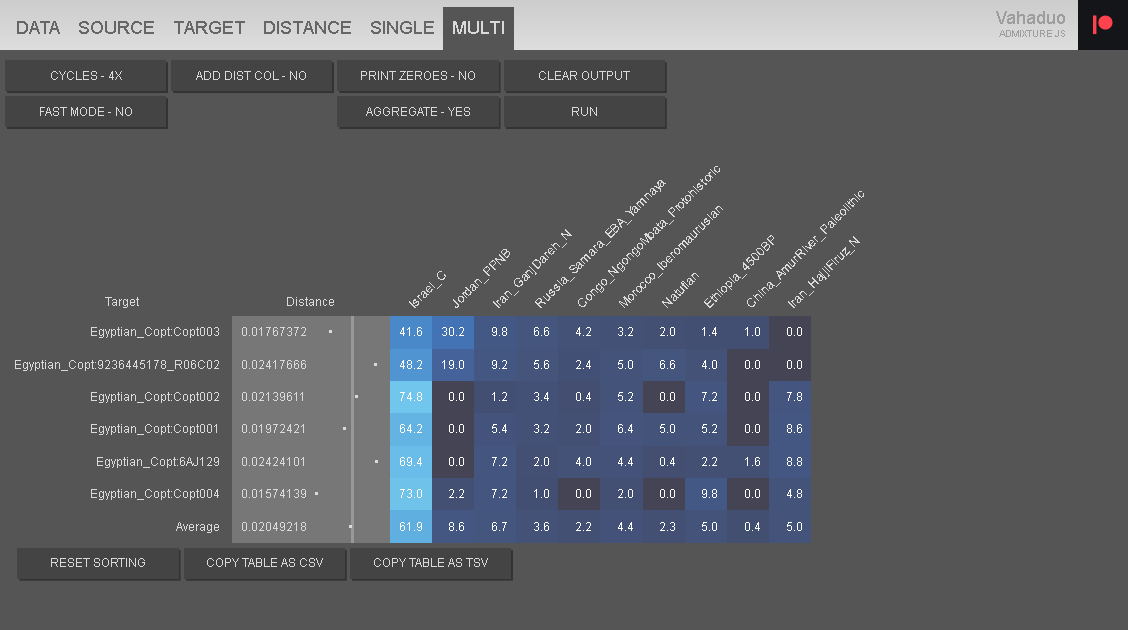Viewport: 1128px width, 630px height.
Task: Click the Average row label
Action: click(197, 527)
